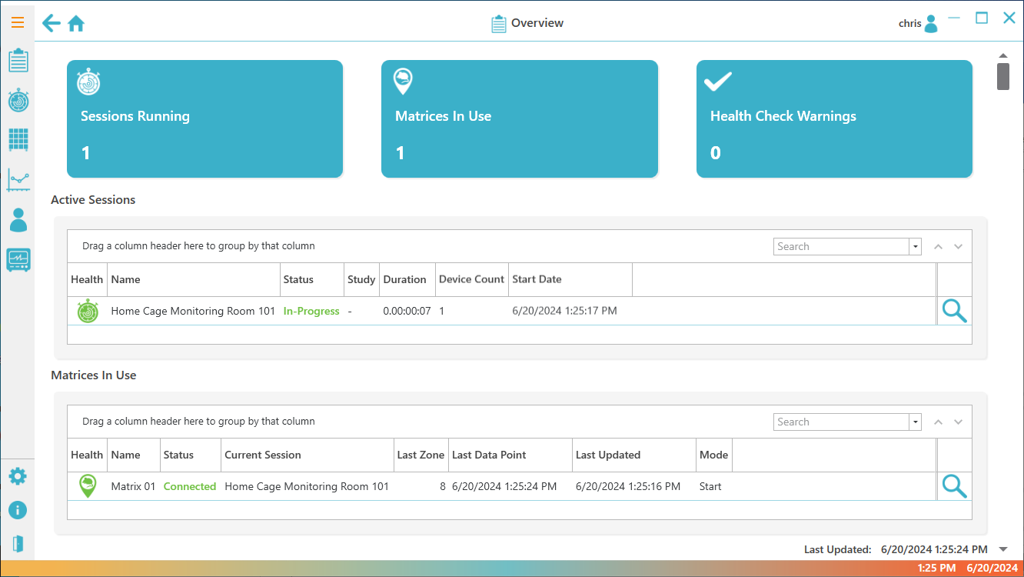Image resolution: width=1024 pixels, height=577 pixels.
Task: Go to the home screen
Action: pyautogui.click(x=76, y=23)
